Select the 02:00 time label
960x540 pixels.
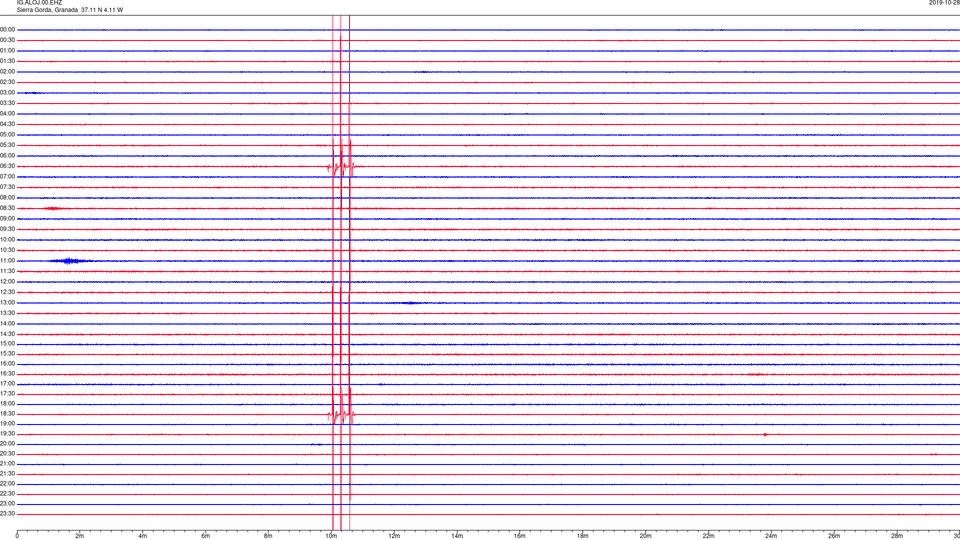tap(7, 72)
